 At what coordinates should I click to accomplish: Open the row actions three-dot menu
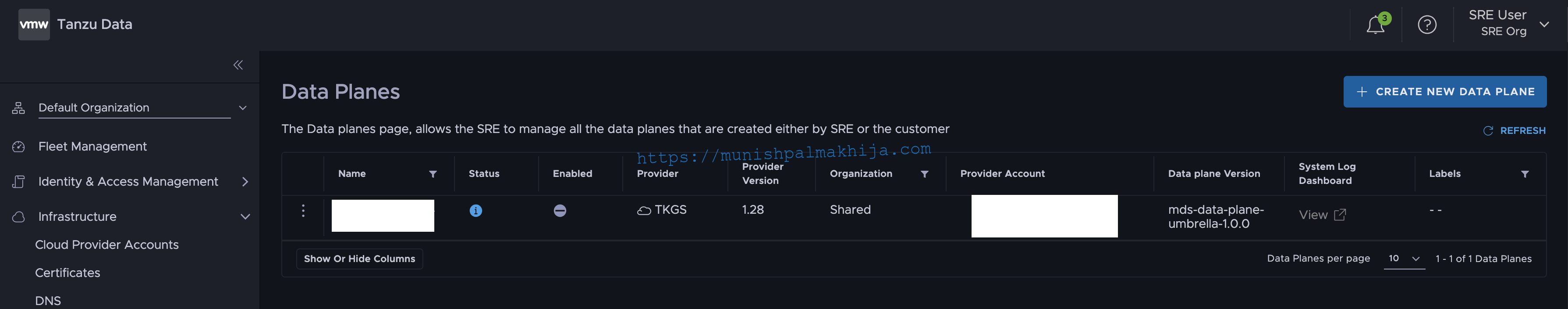[303, 210]
